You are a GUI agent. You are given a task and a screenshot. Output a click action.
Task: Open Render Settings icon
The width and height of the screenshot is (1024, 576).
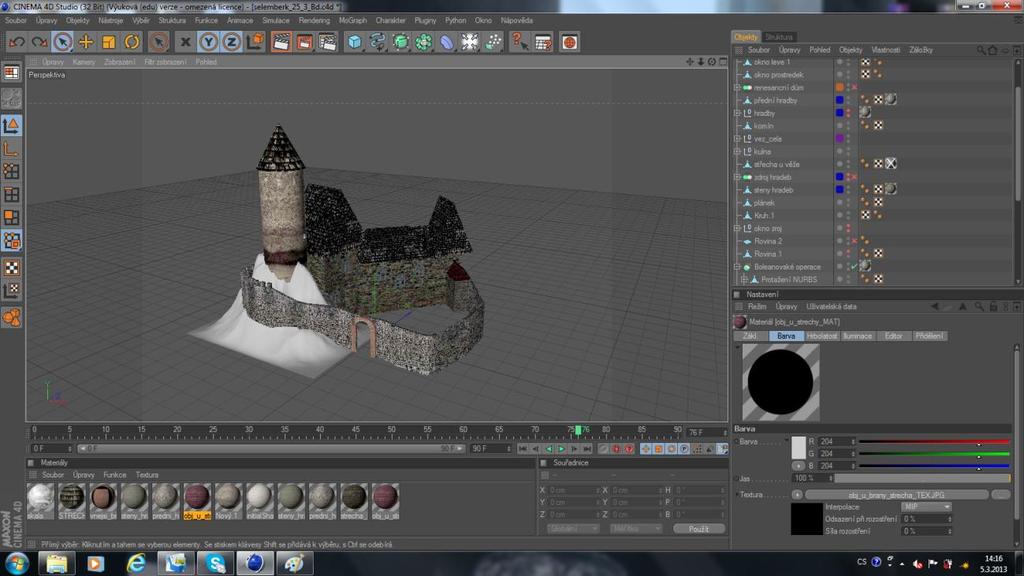328,42
